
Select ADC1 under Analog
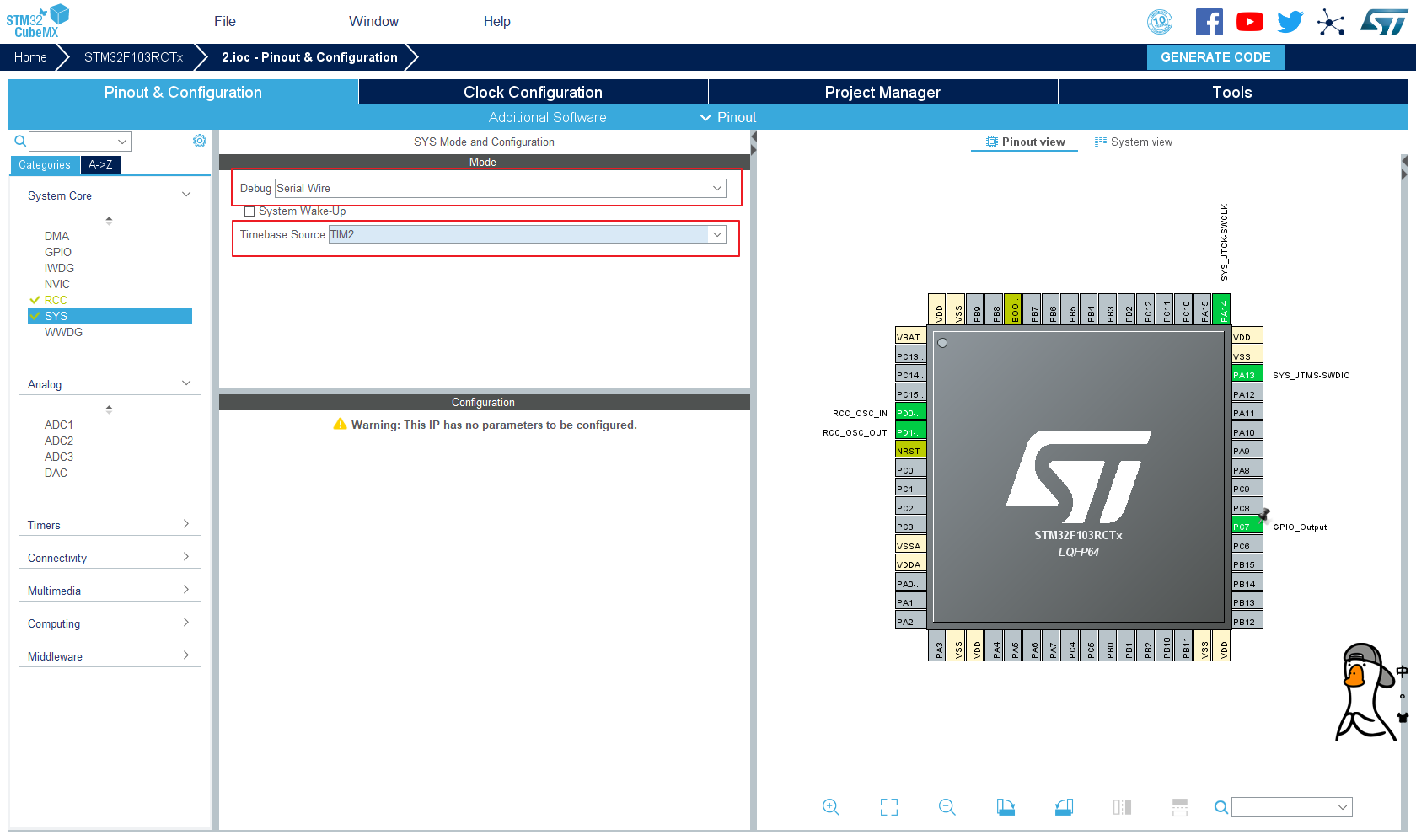(x=59, y=425)
